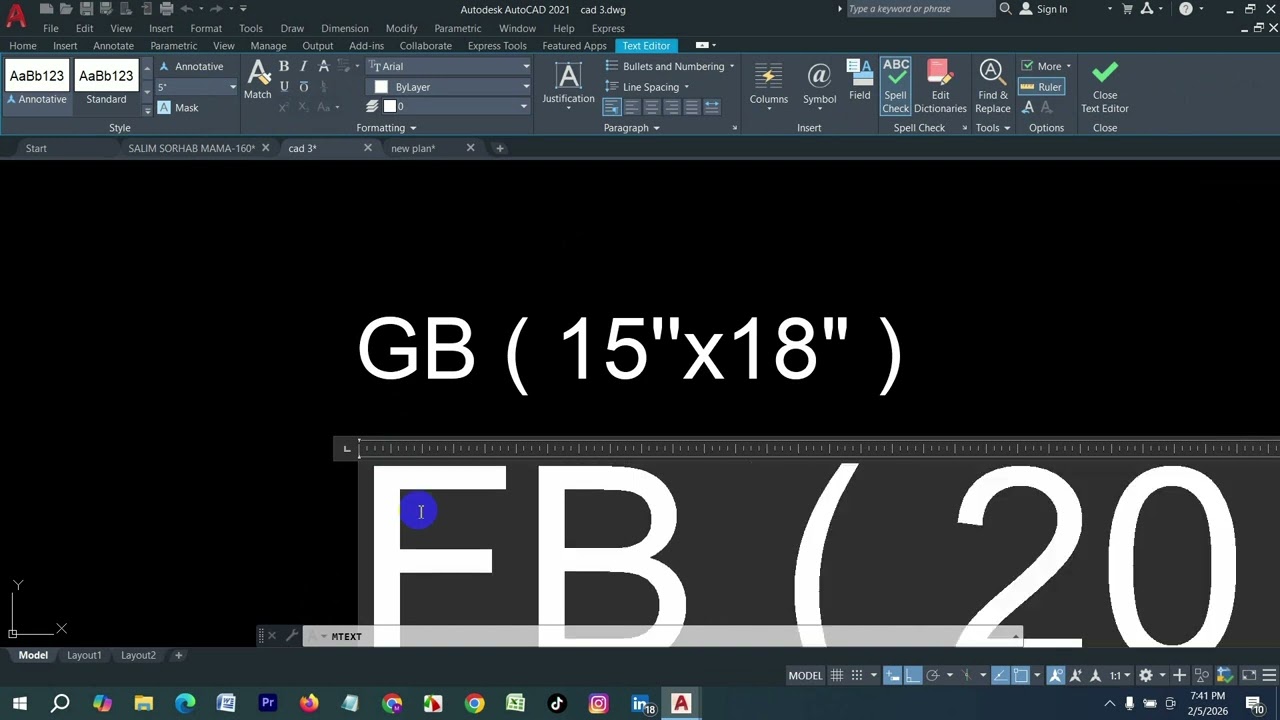Image resolution: width=1280 pixels, height=720 pixels.
Task: Open Windows Start menu
Action: (x=19, y=704)
